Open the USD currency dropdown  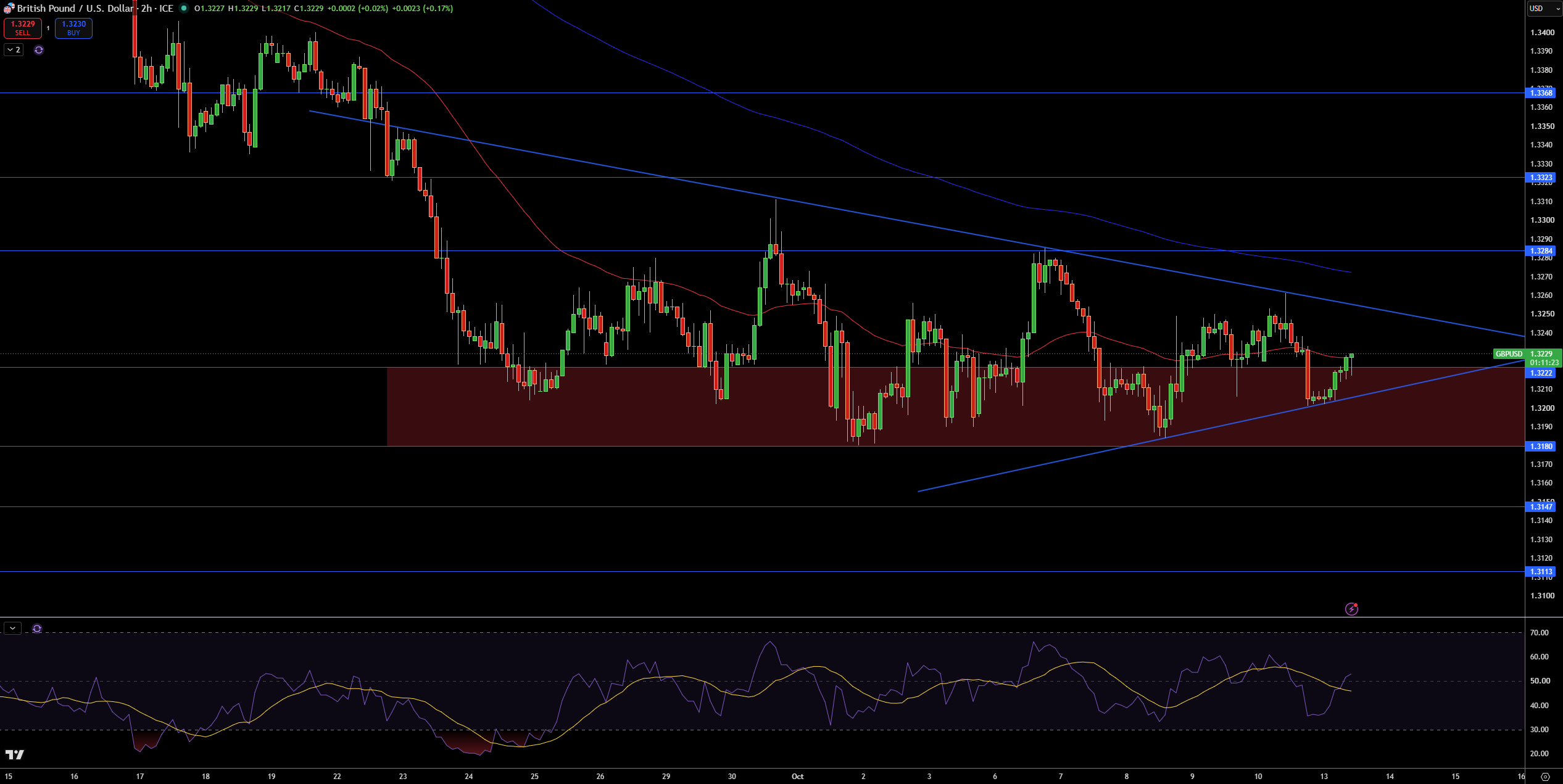point(1544,9)
